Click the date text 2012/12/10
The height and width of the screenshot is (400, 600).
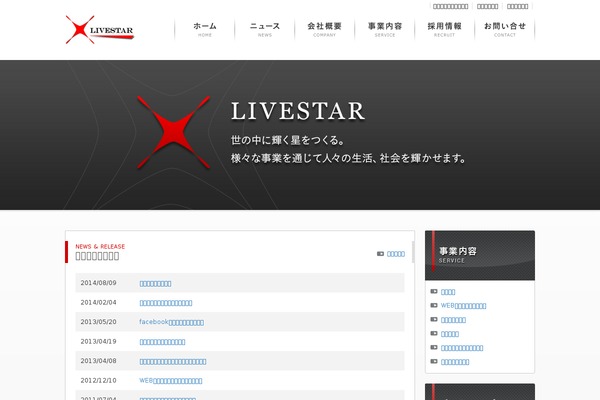98,380
